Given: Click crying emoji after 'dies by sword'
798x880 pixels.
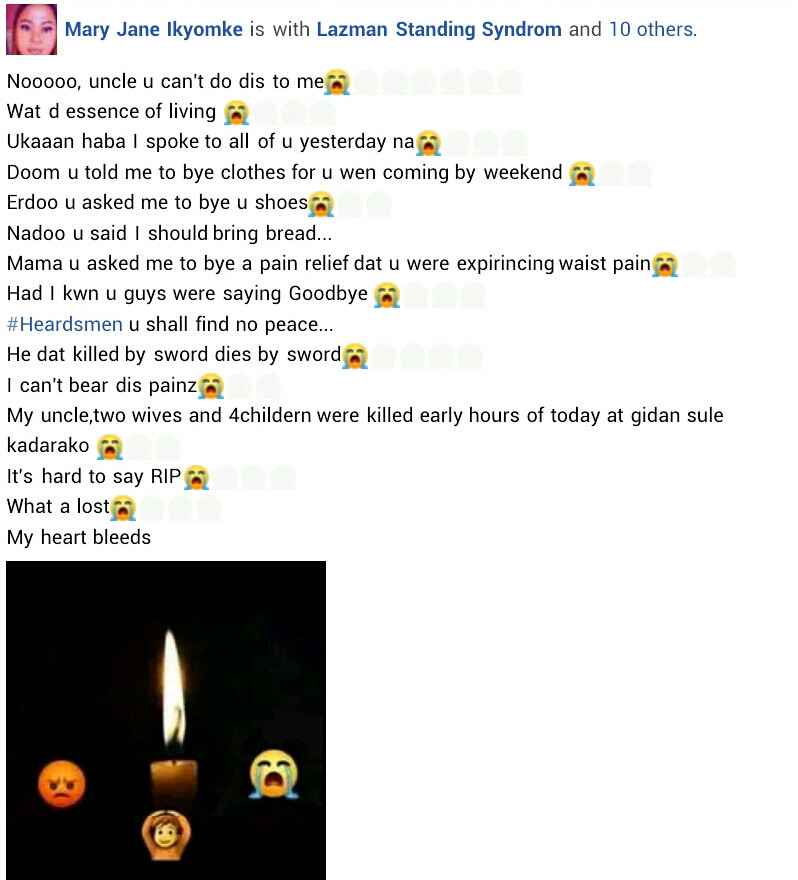Looking at the screenshot, I should [355, 356].
